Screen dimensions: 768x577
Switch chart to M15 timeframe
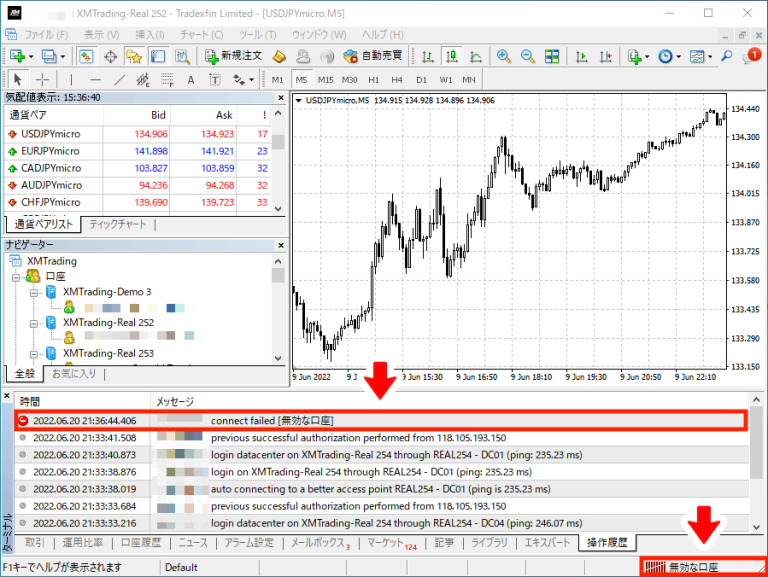[325, 80]
